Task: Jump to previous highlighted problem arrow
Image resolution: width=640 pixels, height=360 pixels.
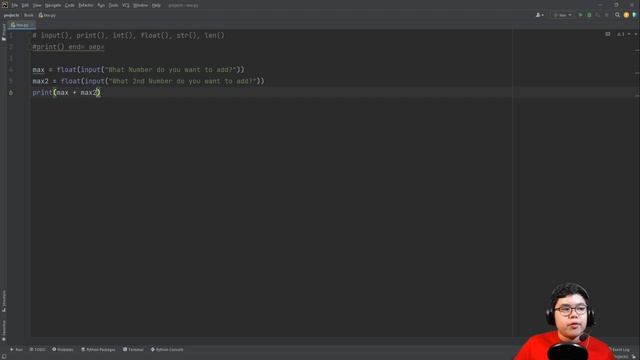Action: [x=629, y=34]
